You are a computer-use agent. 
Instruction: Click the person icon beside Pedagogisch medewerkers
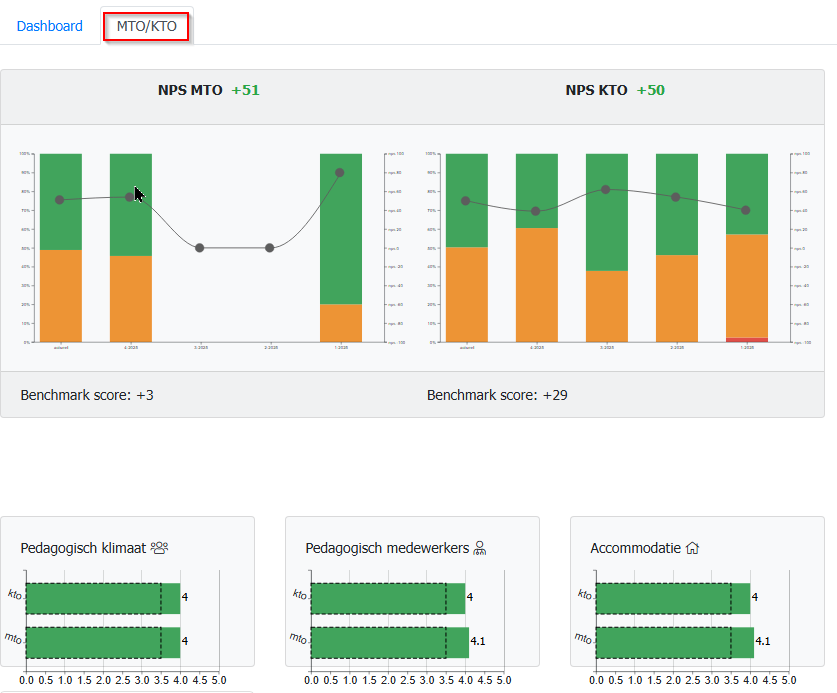point(480,548)
